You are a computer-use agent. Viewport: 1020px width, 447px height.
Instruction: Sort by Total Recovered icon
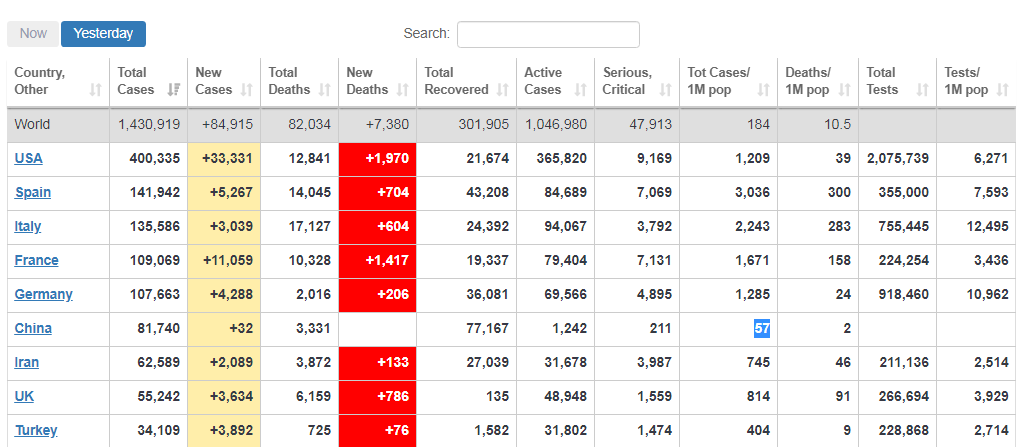point(503,90)
